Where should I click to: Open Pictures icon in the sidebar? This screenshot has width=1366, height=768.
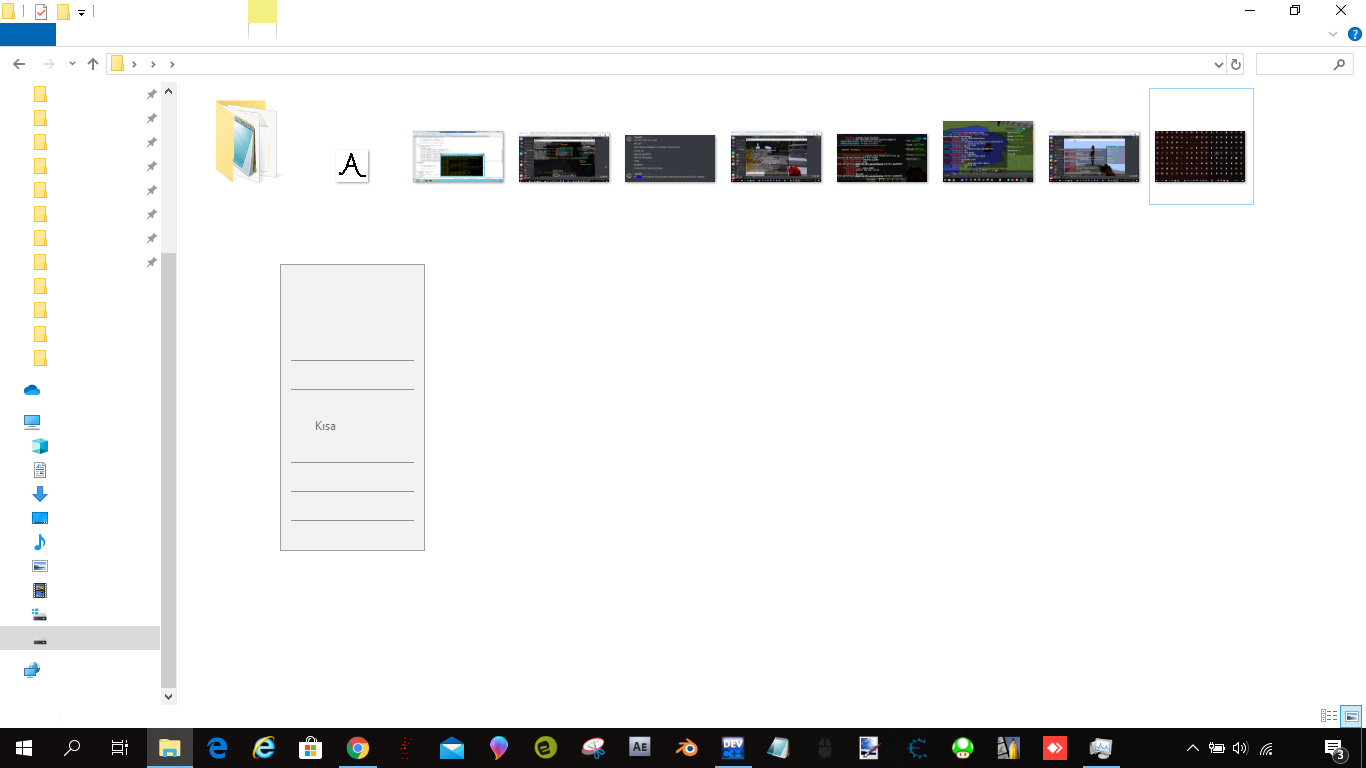point(40,566)
